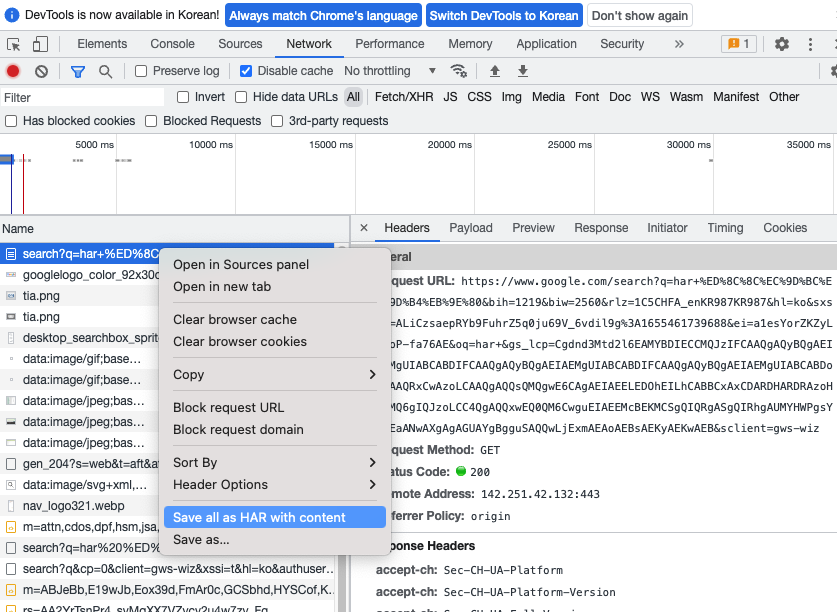Check Blocked Requests

(x=151, y=121)
